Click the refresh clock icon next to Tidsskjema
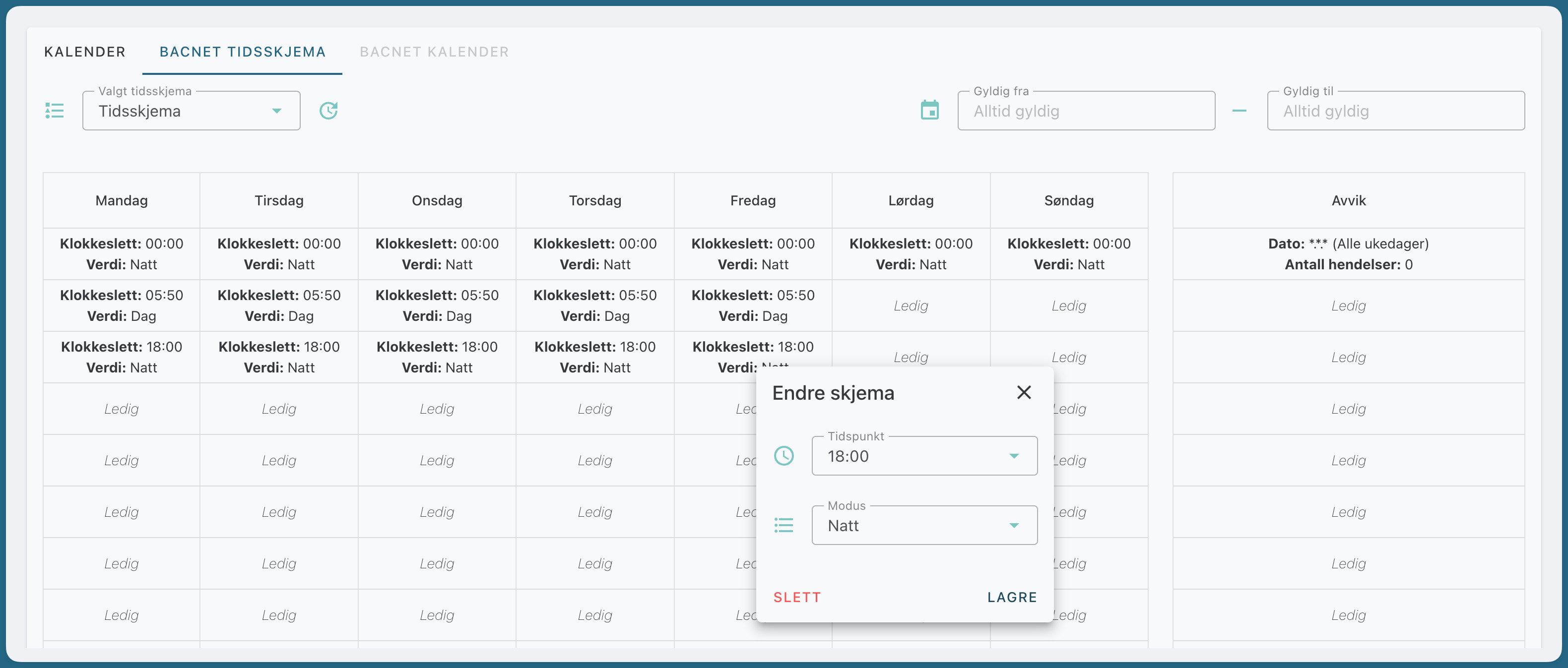Image resolution: width=1568 pixels, height=668 pixels. click(328, 111)
